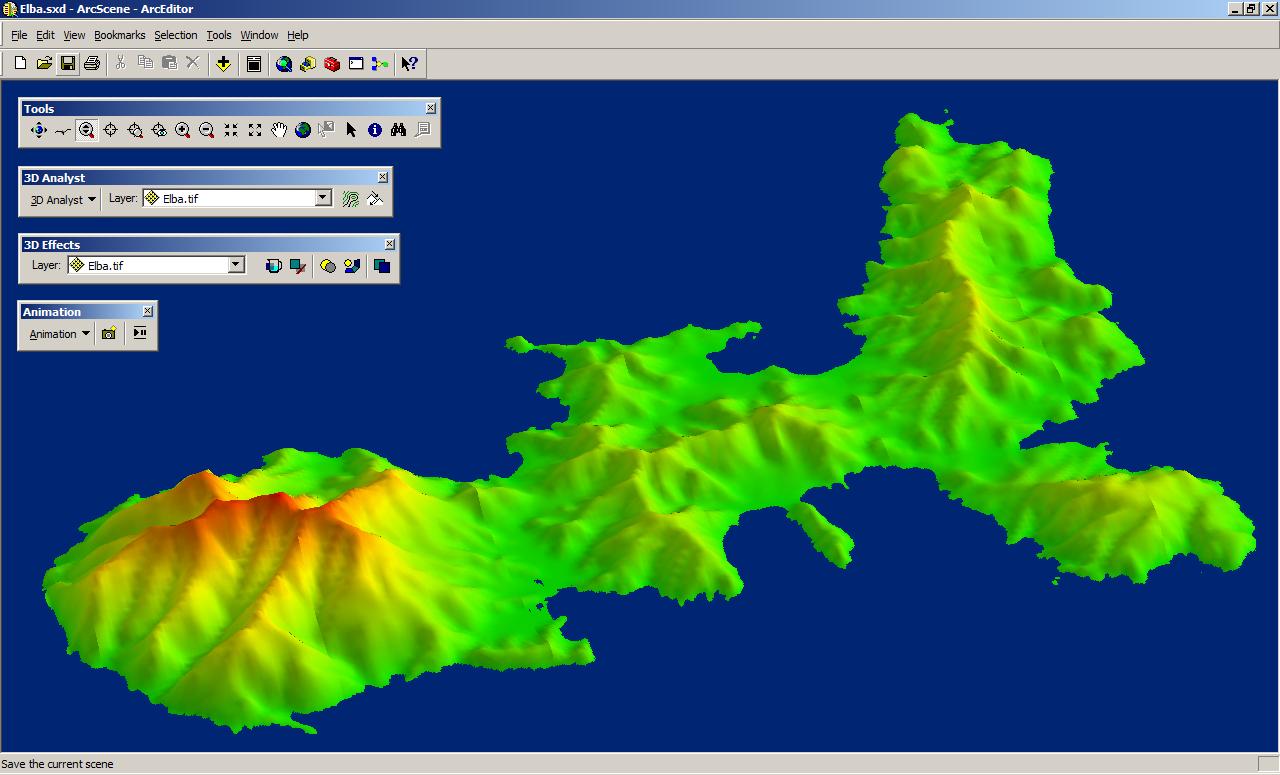Image resolution: width=1280 pixels, height=775 pixels.
Task: Click the Select Features tool
Action: (326, 130)
